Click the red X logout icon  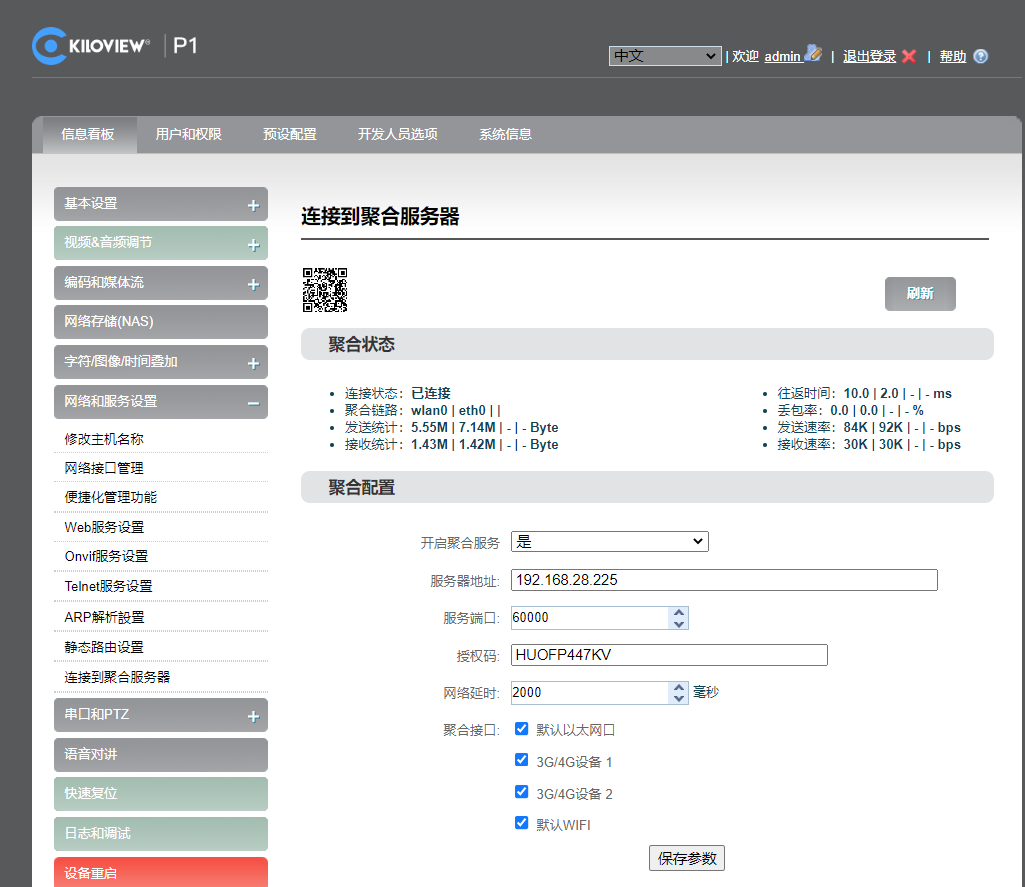point(909,56)
